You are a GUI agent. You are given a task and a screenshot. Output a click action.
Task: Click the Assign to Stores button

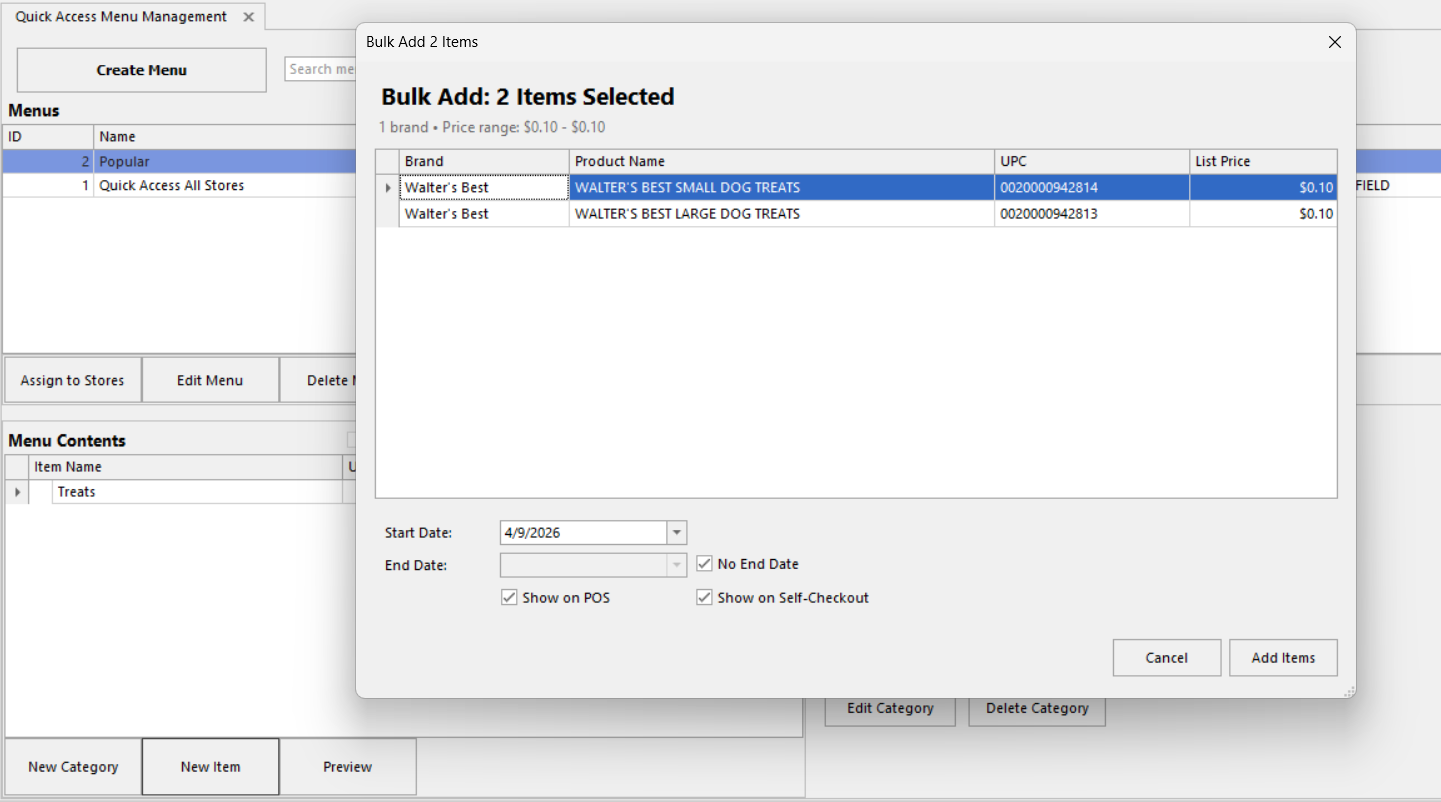[x=72, y=380]
